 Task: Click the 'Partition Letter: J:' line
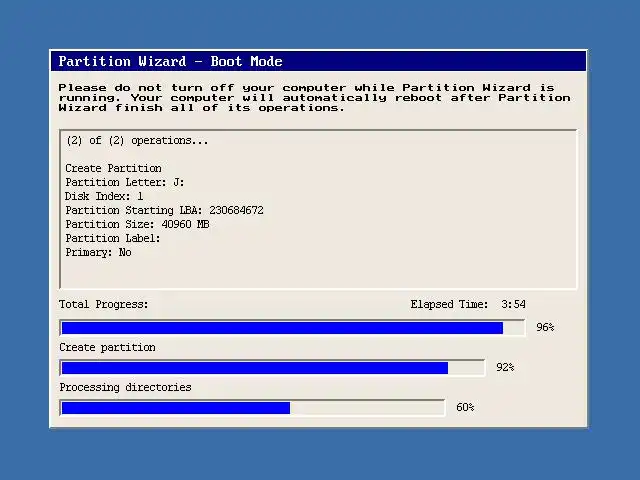point(125,182)
